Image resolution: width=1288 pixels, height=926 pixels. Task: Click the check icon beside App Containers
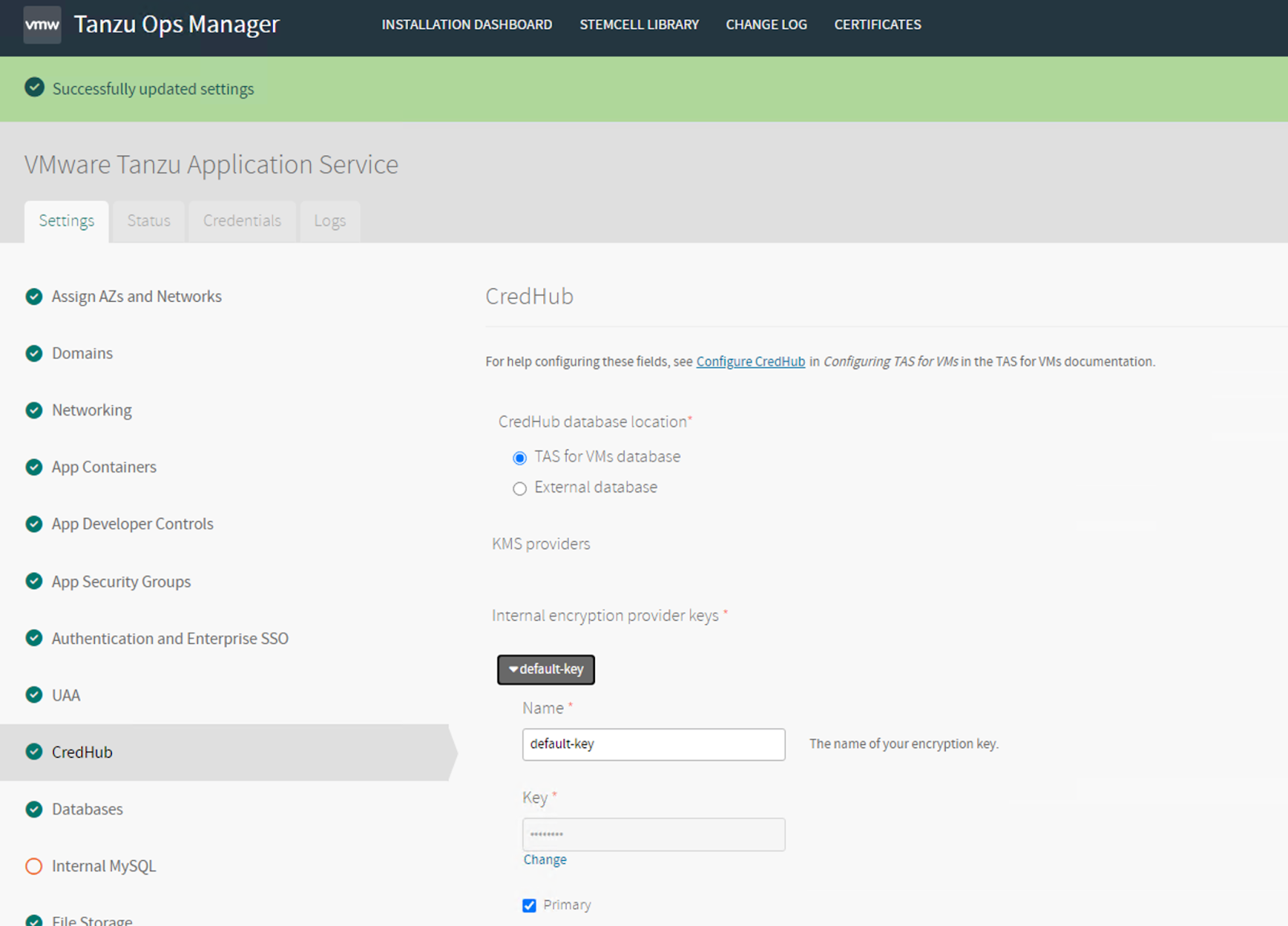34,467
